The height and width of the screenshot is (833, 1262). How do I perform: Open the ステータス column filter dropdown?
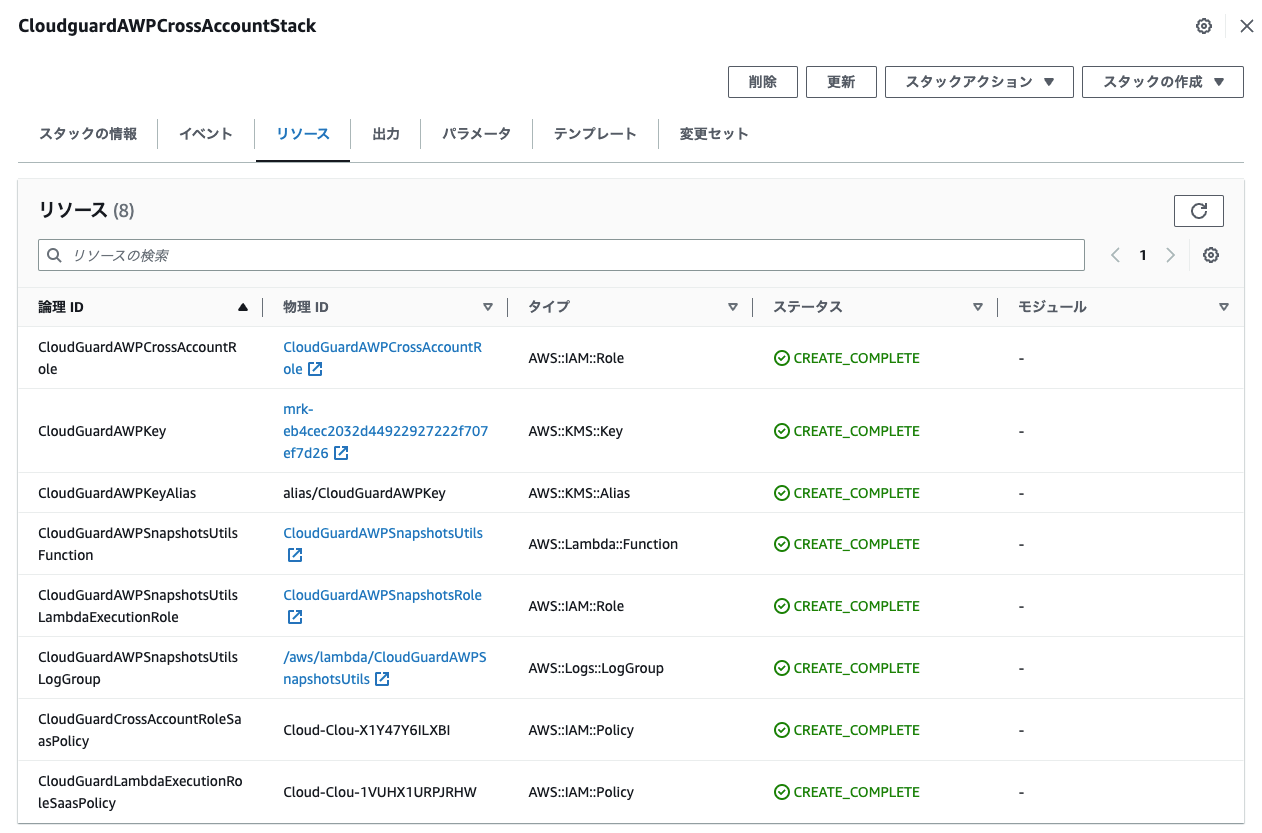[978, 307]
